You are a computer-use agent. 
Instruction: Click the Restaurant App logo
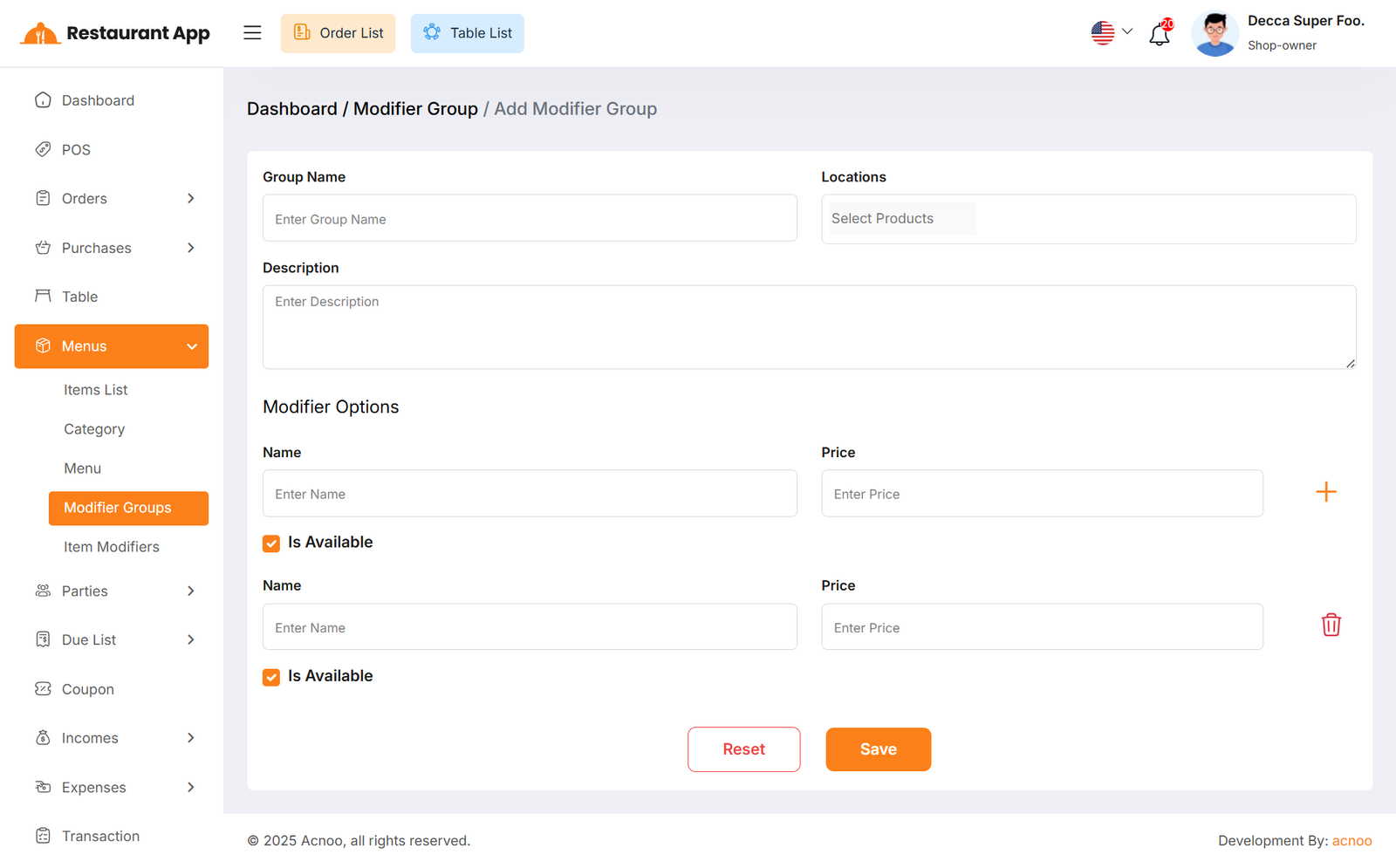point(115,33)
